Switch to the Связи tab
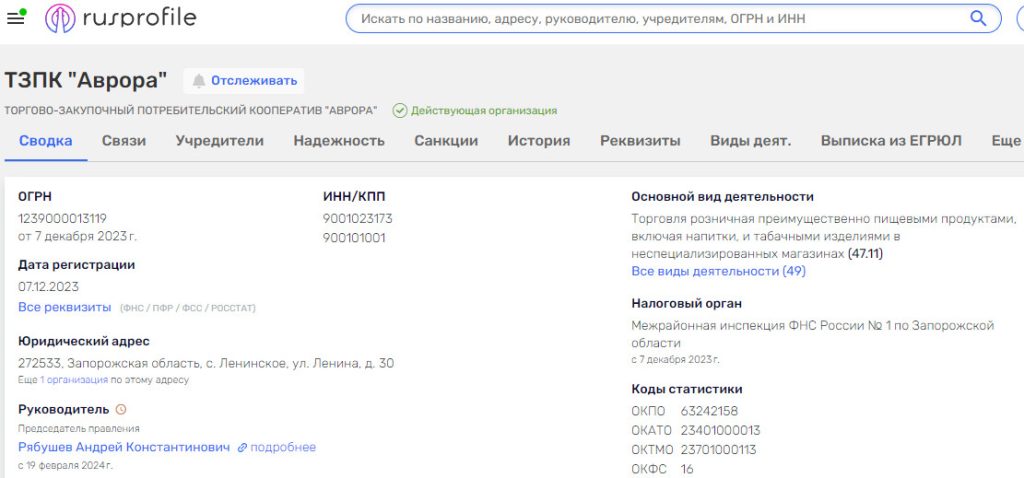This screenshot has height=478, width=1024. click(124, 141)
